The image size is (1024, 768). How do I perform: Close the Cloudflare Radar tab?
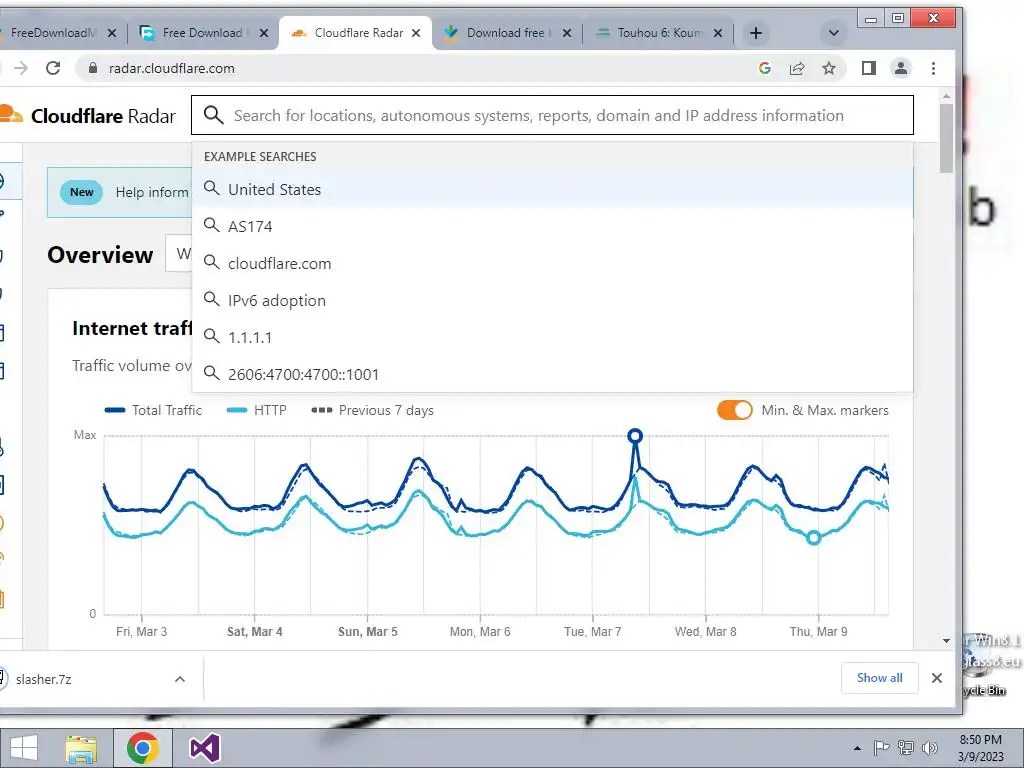(416, 33)
